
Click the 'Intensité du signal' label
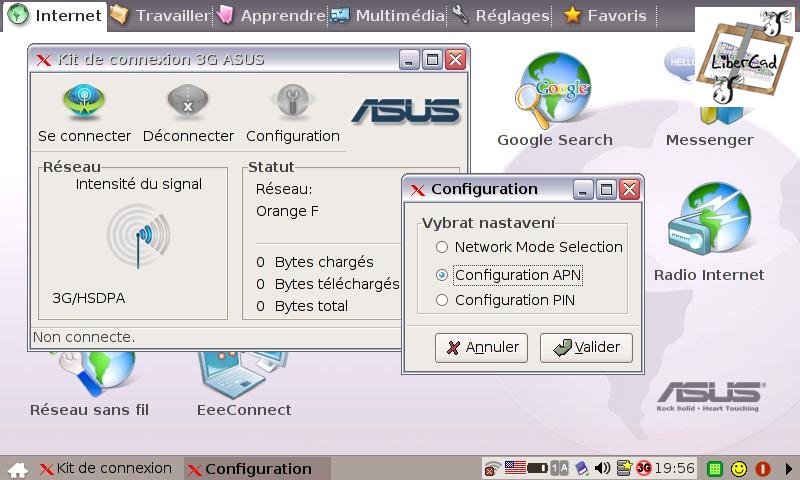139,184
